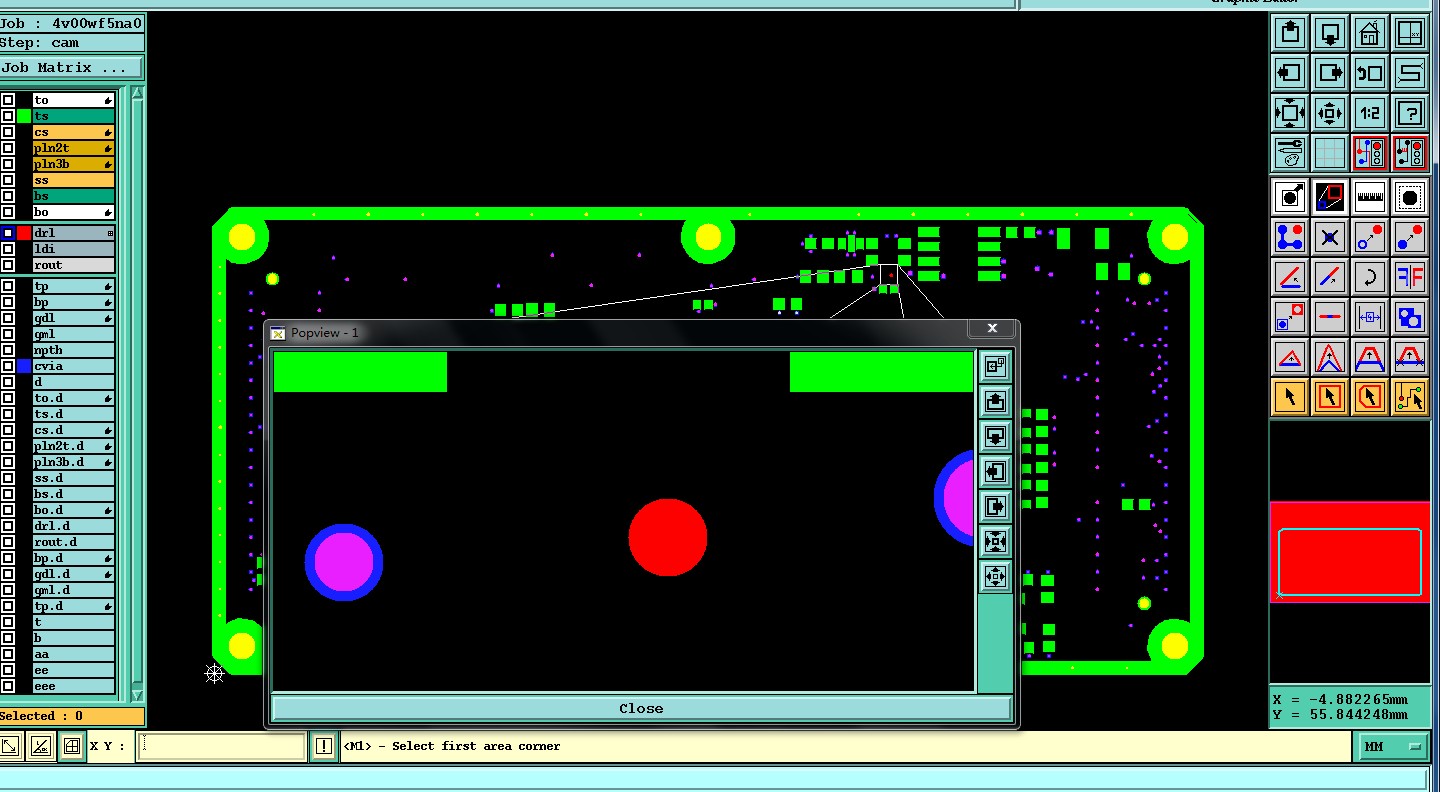Open the MM units dropdown

(x=1392, y=746)
